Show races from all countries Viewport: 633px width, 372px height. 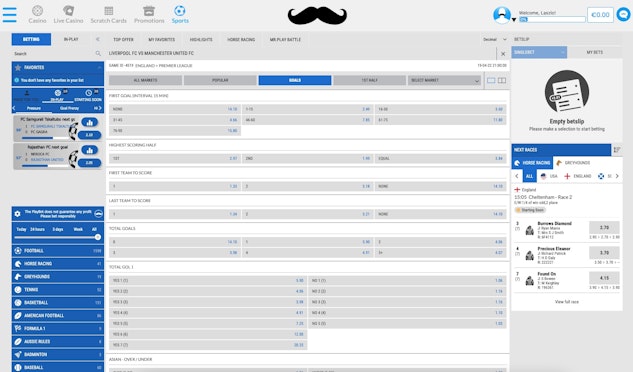(x=529, y=176)
